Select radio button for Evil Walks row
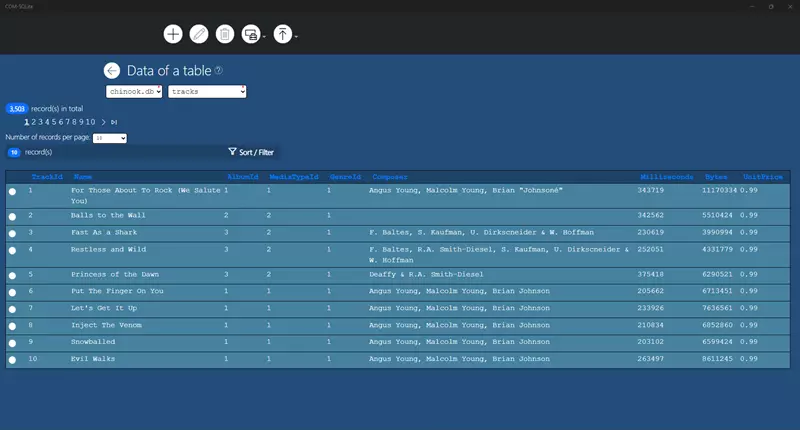Image resolution: width=800 pixels, height=430 pixels. pyautogui.click(x=12, y=360)
